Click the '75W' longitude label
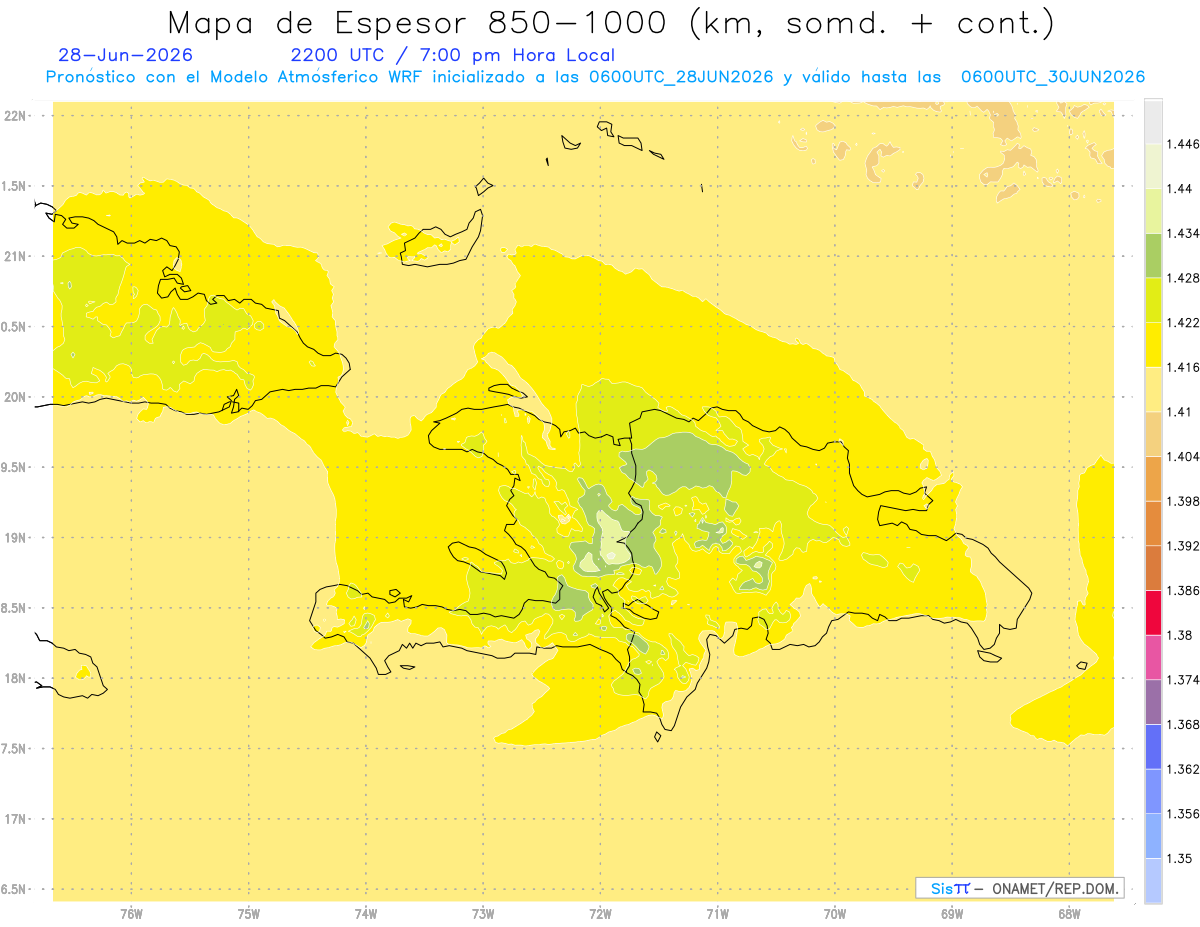 [x=248, y=915]
